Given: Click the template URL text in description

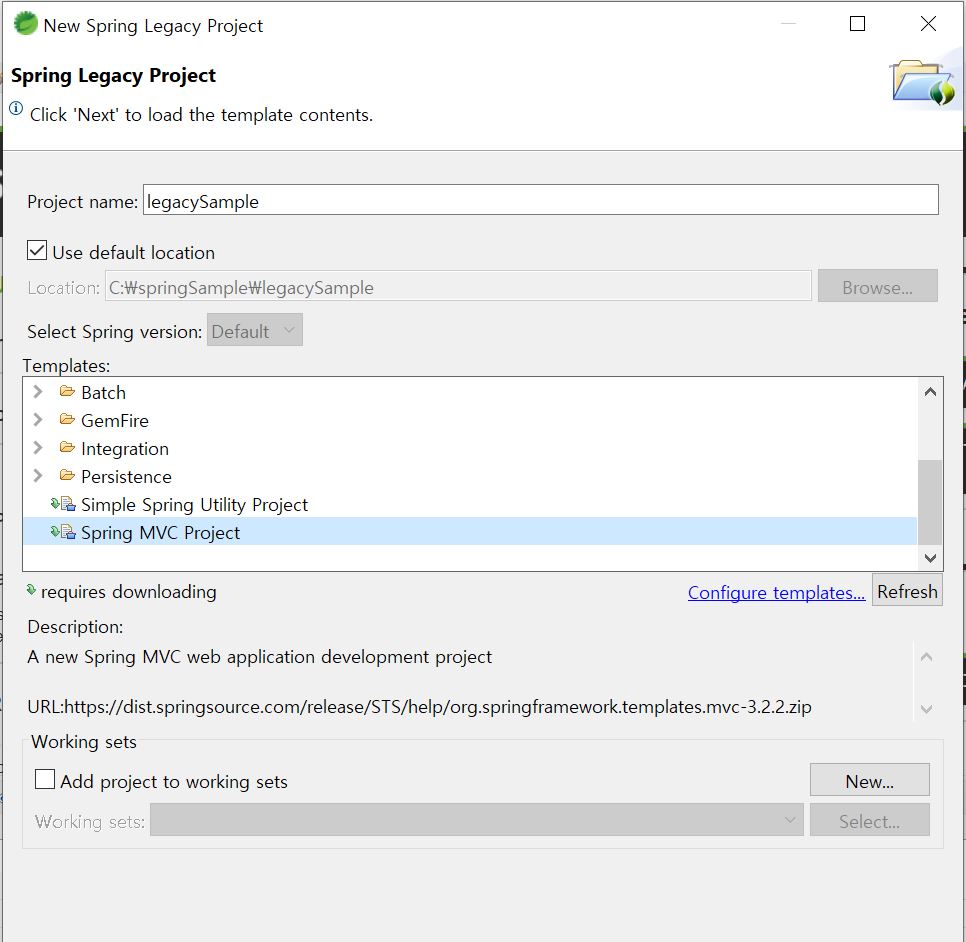Looking at the screenshot, I should (419, 706).
